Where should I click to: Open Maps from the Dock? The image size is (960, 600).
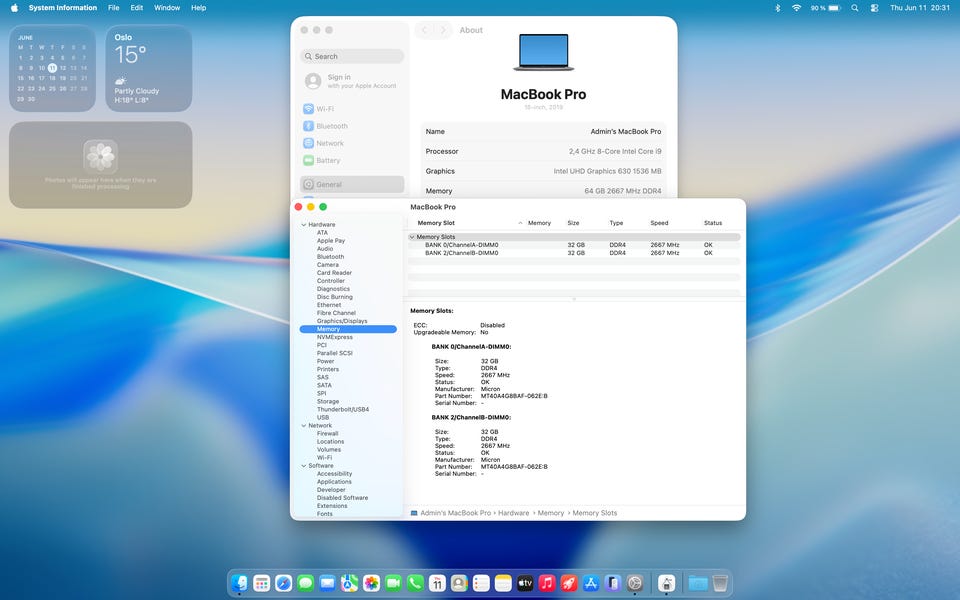(x=350, y=583)
